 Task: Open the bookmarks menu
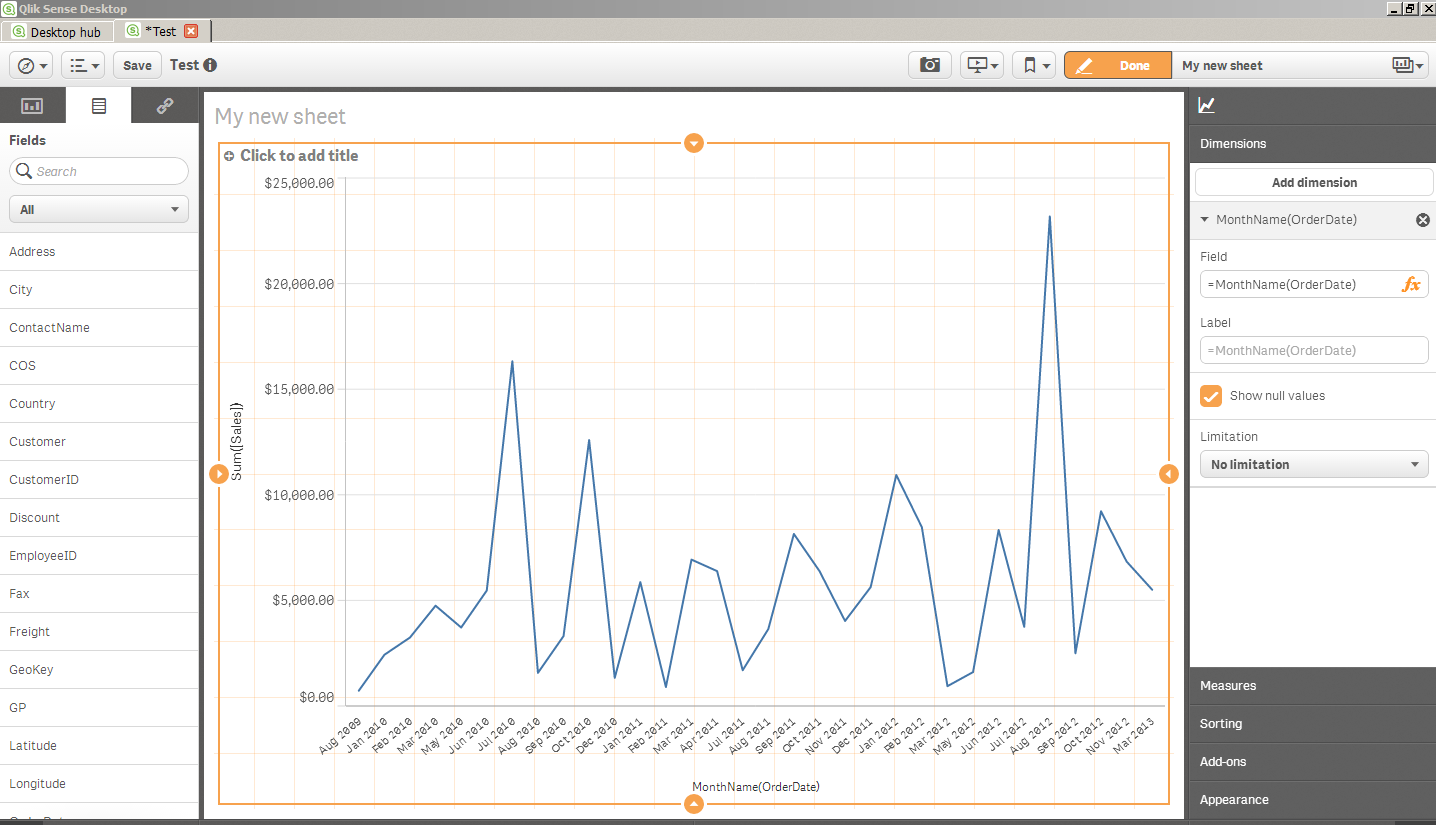1034,65
